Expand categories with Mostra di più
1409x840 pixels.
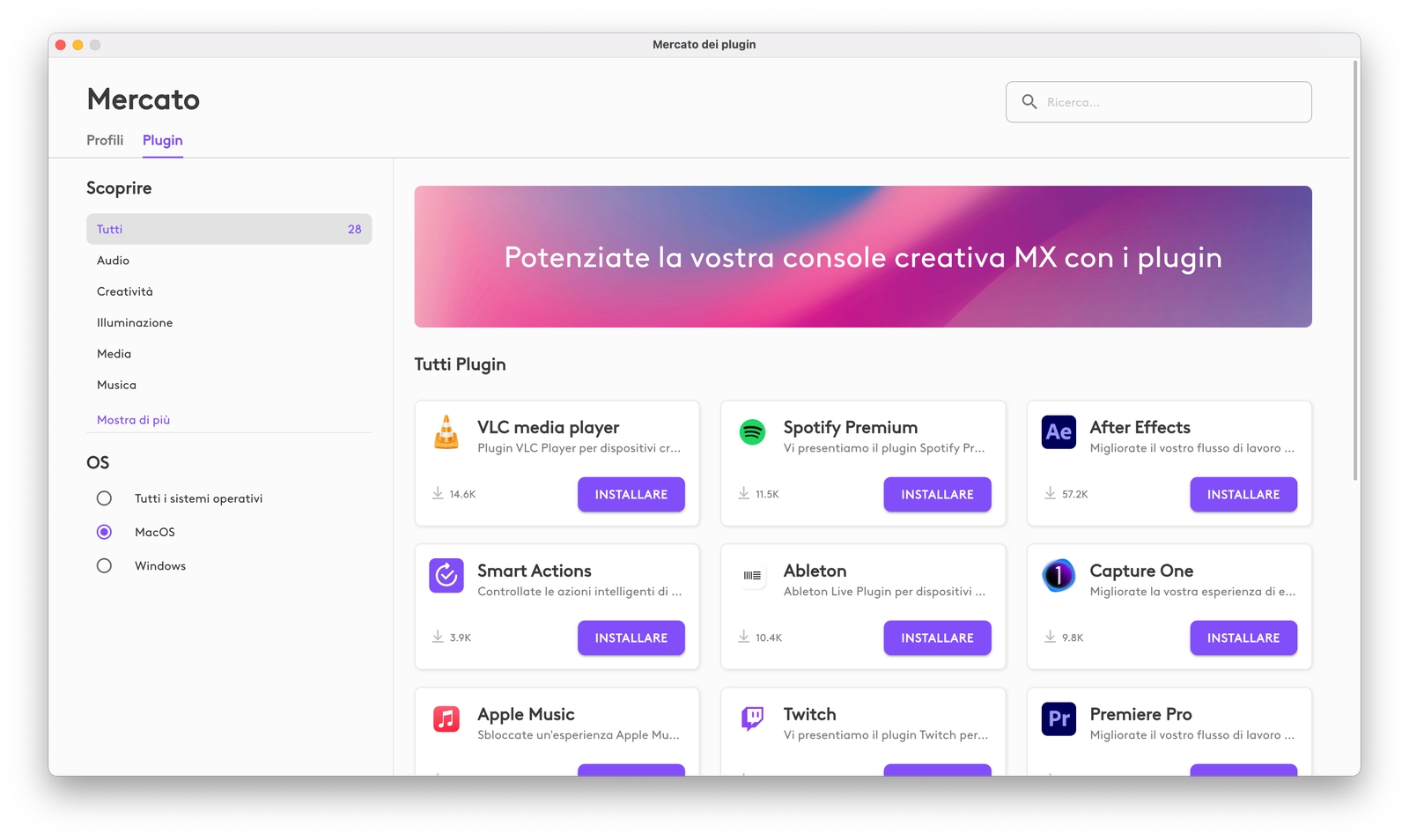click(x=133, y=420)
